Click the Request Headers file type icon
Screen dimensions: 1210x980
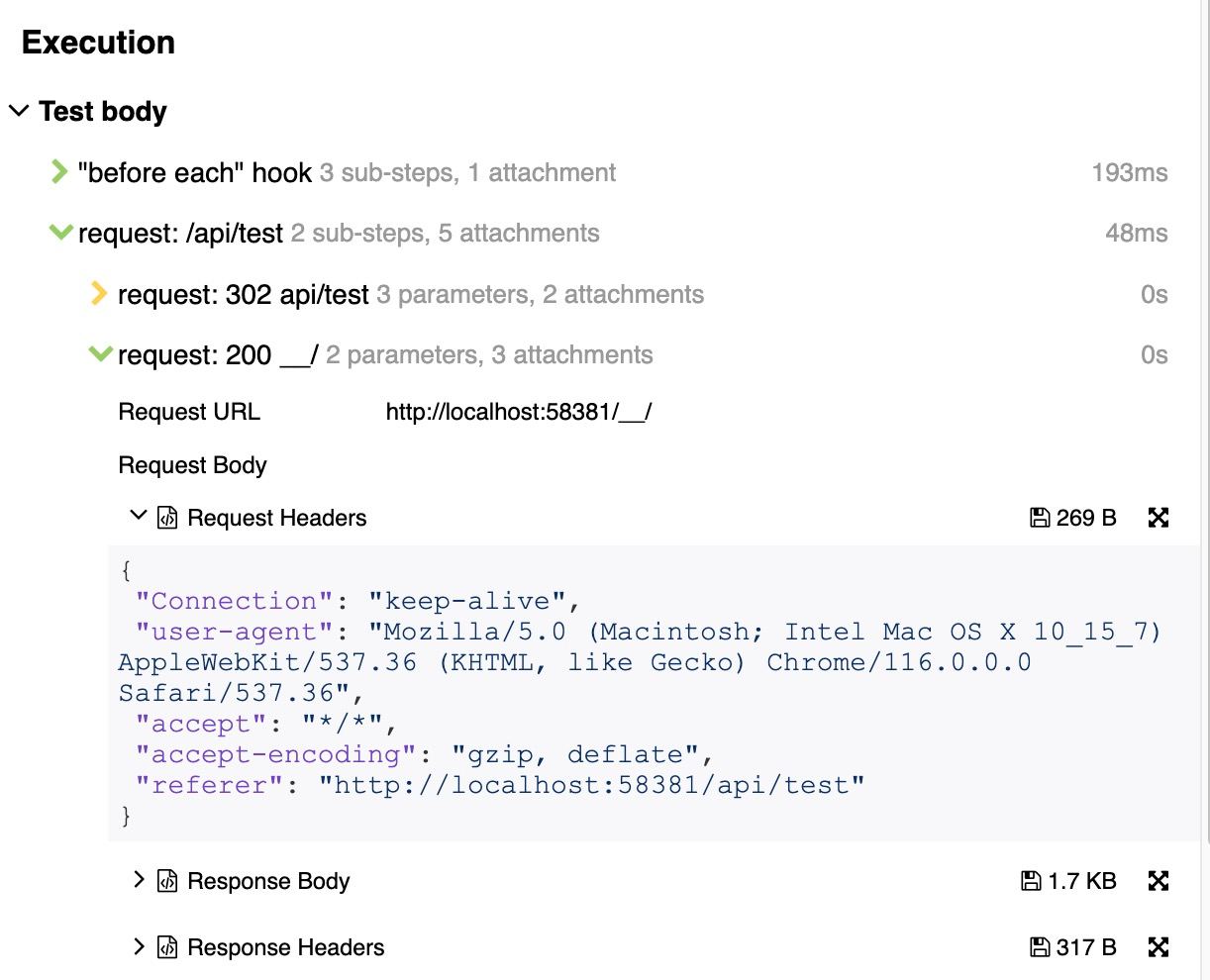[x=167, y=518]
